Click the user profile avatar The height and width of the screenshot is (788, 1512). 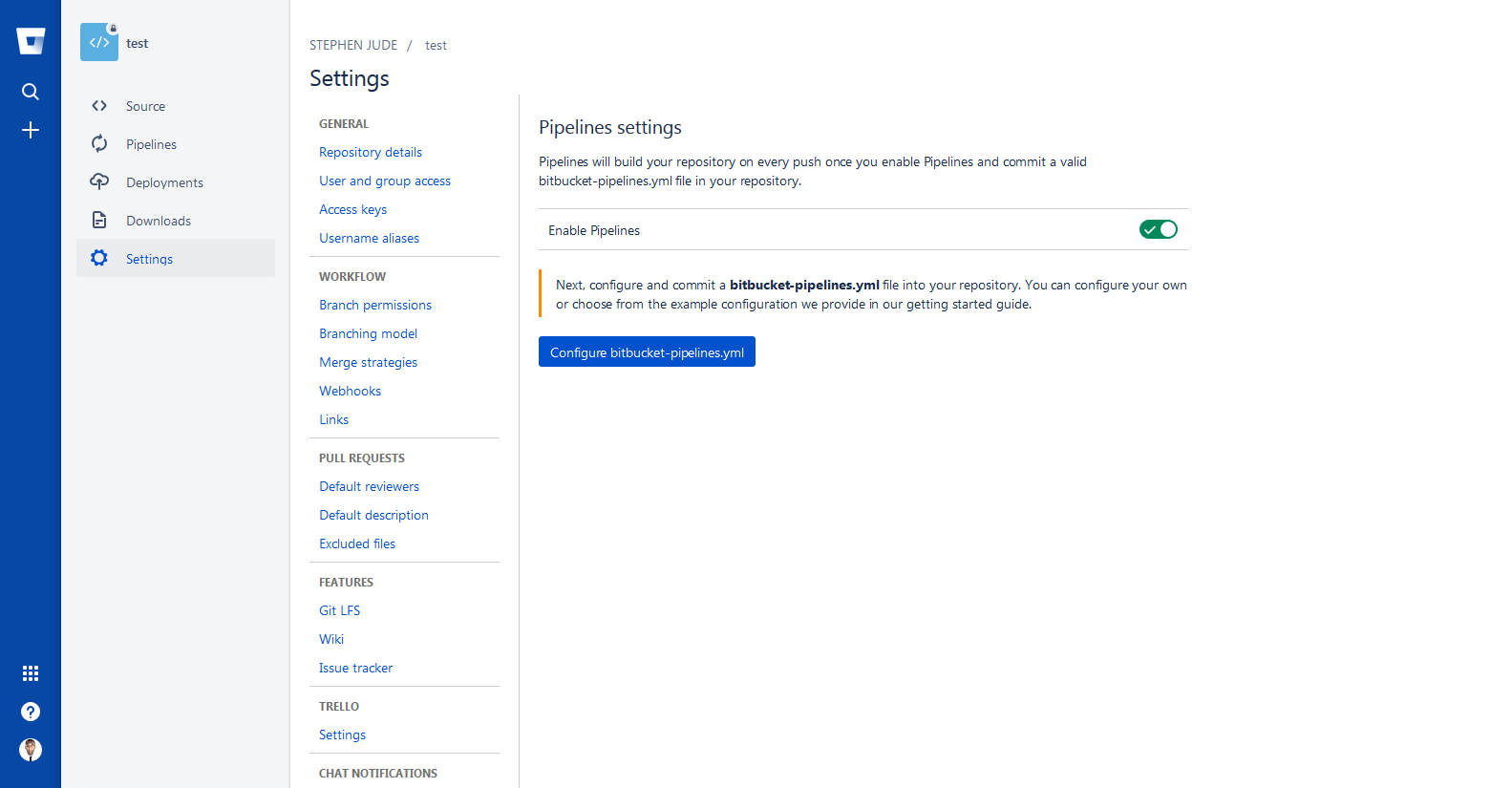pyautogui.click(x=31, y=750)
